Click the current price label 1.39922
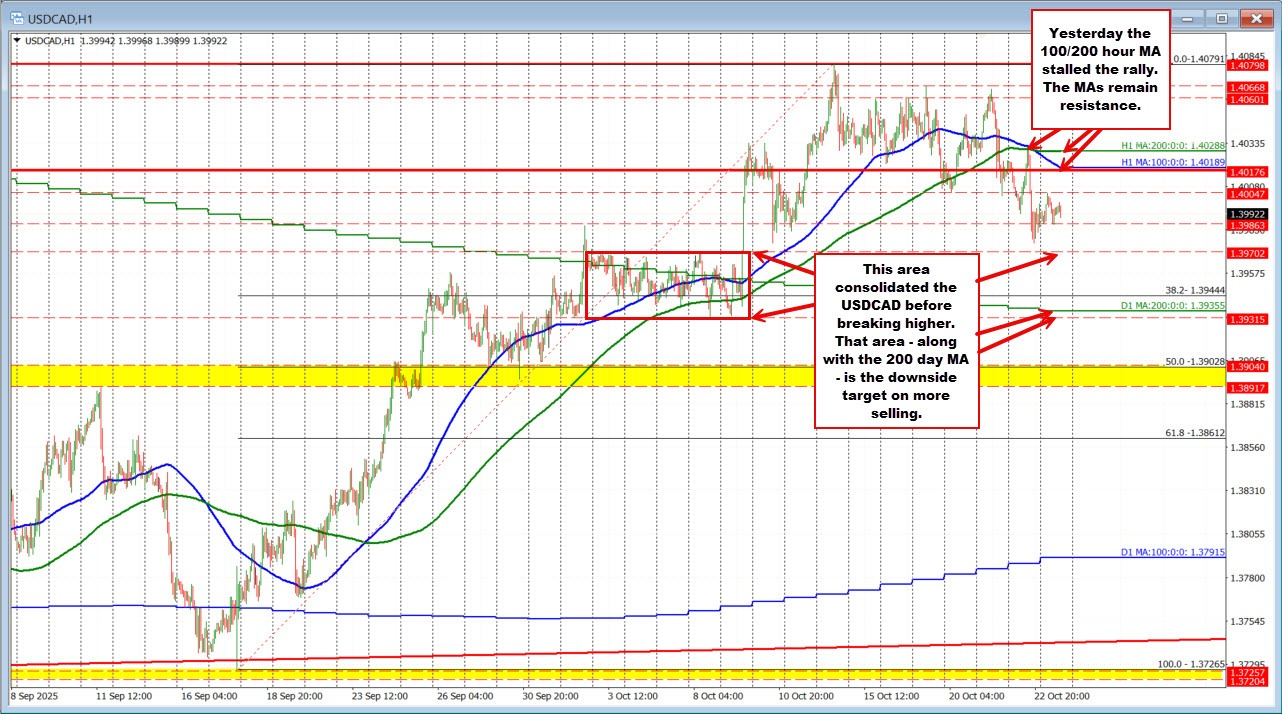Image resolution: width=1282 pixels, height=714 pixels. (1249, 213)
